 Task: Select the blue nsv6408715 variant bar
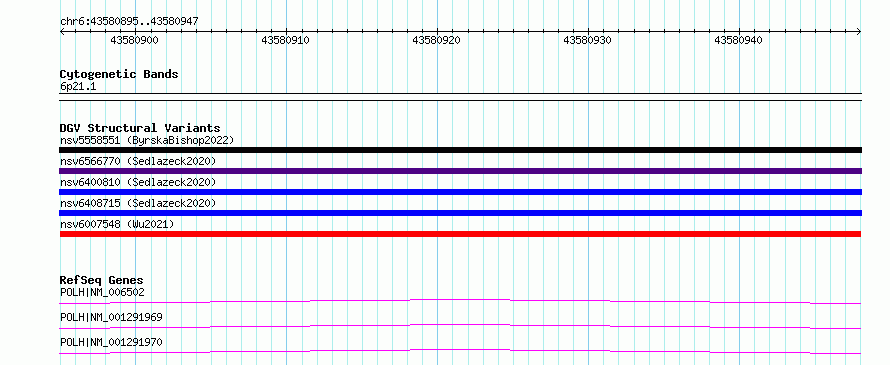[460, 213]
